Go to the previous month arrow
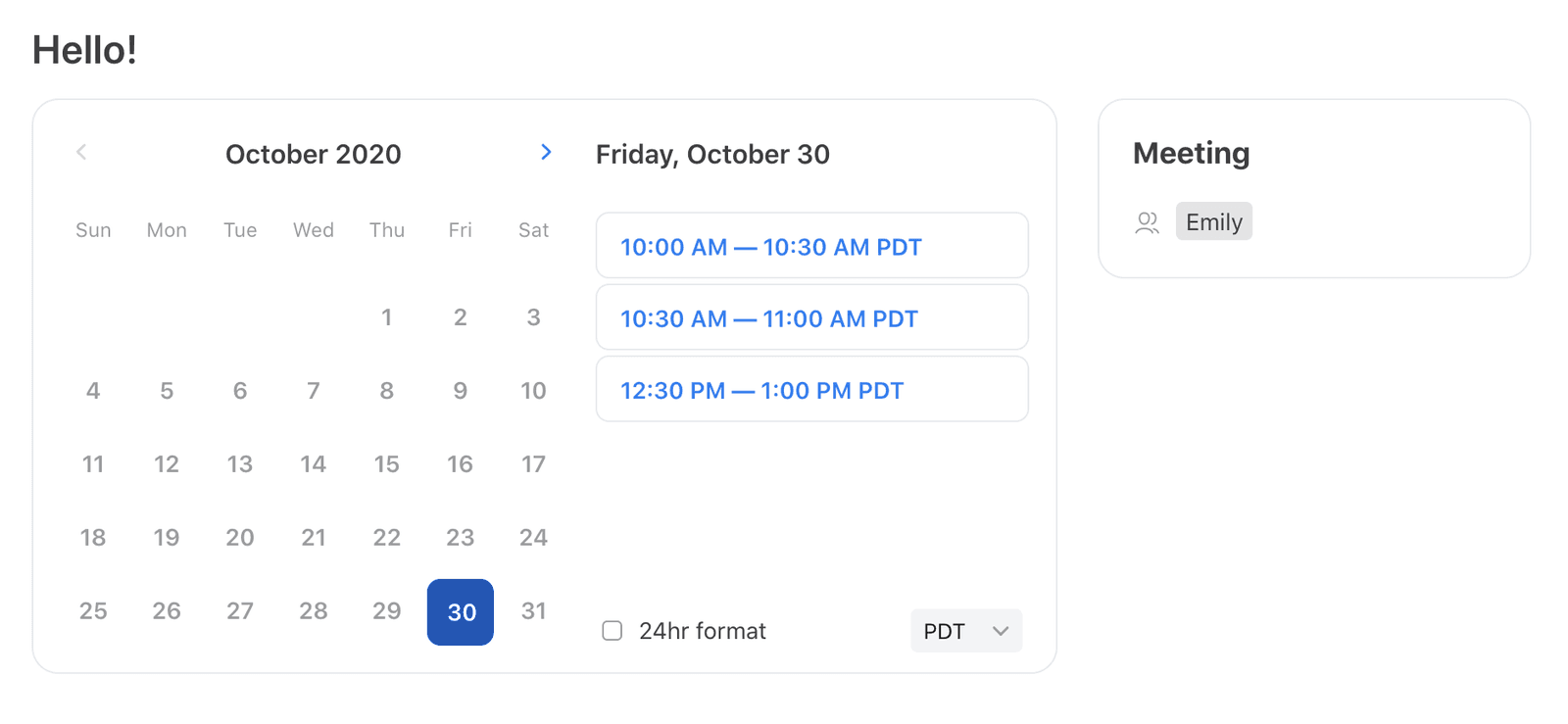This screenshot has width=1568, height=724. (81, 152)
